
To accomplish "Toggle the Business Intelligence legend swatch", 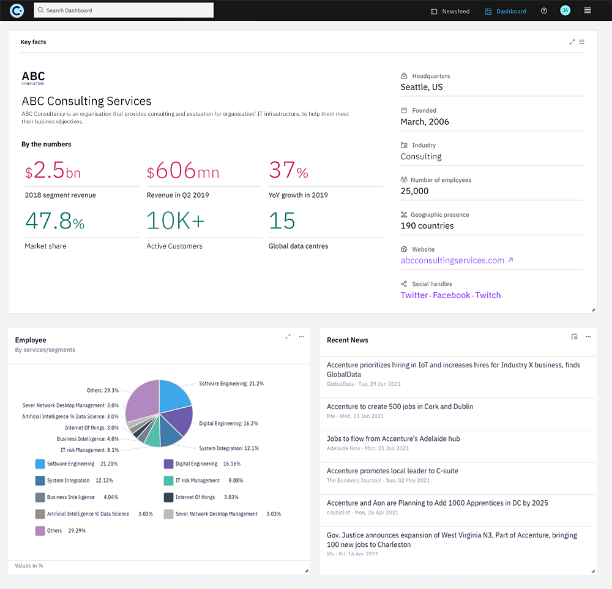I will 40,497.
